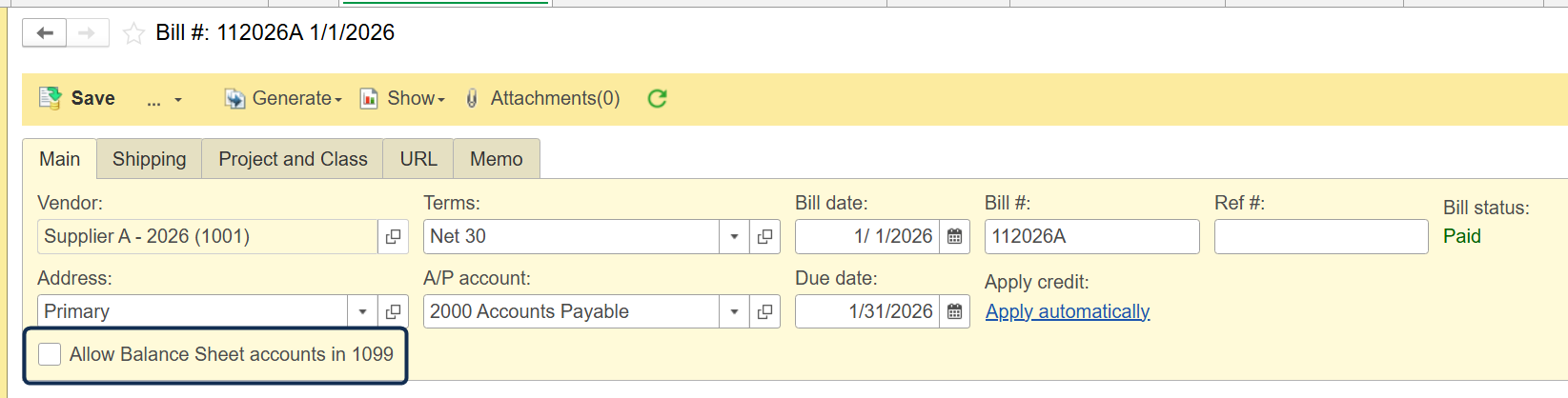Screen dimensions: 1568x398
Task: Click the Apply automatically link
Action: tap(1068, 311)
